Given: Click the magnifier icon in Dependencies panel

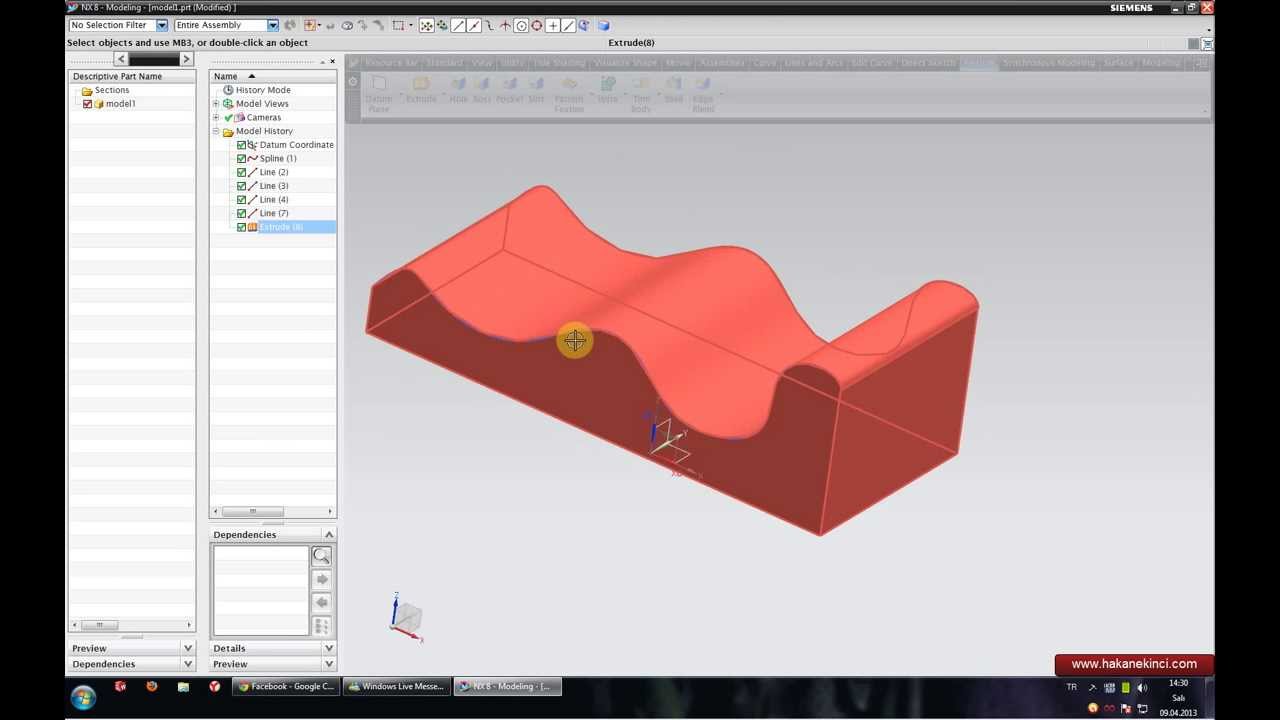Looking at the screenshot, I should [321, 556].
